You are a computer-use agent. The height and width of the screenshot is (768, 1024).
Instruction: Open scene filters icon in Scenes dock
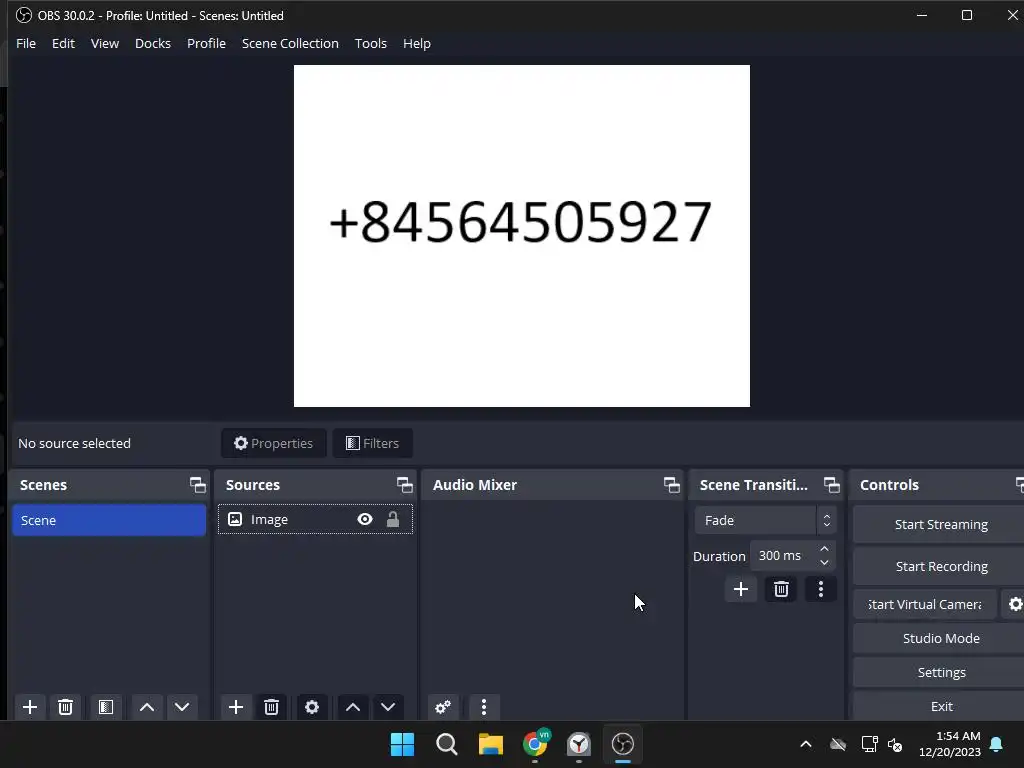pos(106,707)
